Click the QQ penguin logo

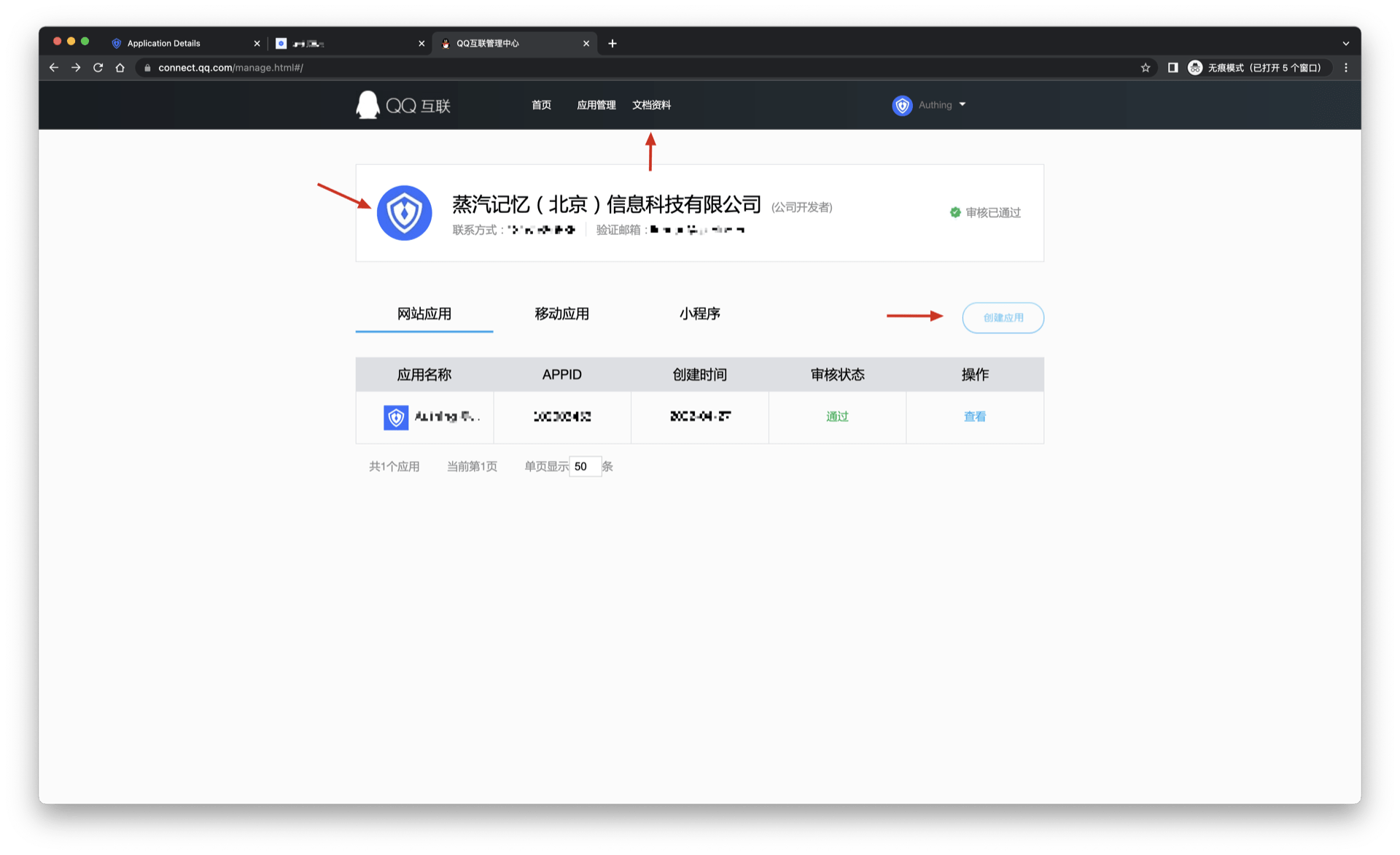coord(367,105)
